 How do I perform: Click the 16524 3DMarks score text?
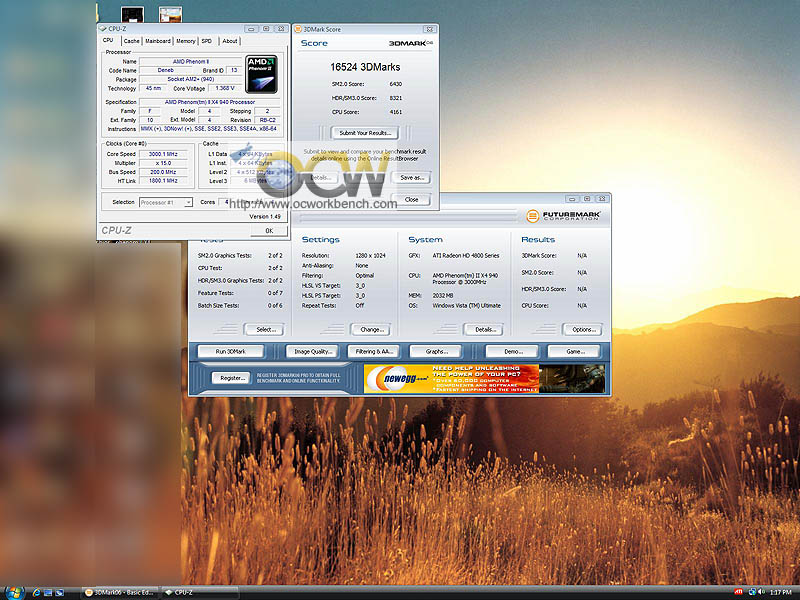pos(365,67)
